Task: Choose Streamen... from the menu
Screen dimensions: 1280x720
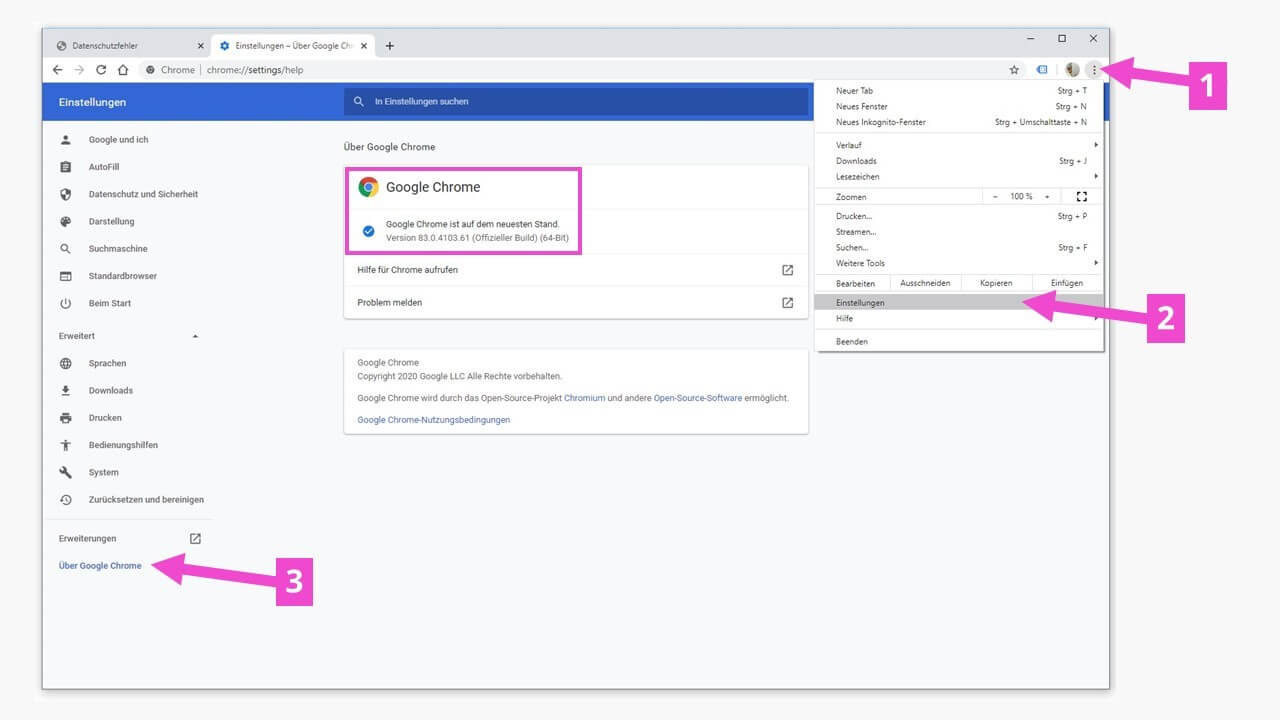Action: coord(959,232)
